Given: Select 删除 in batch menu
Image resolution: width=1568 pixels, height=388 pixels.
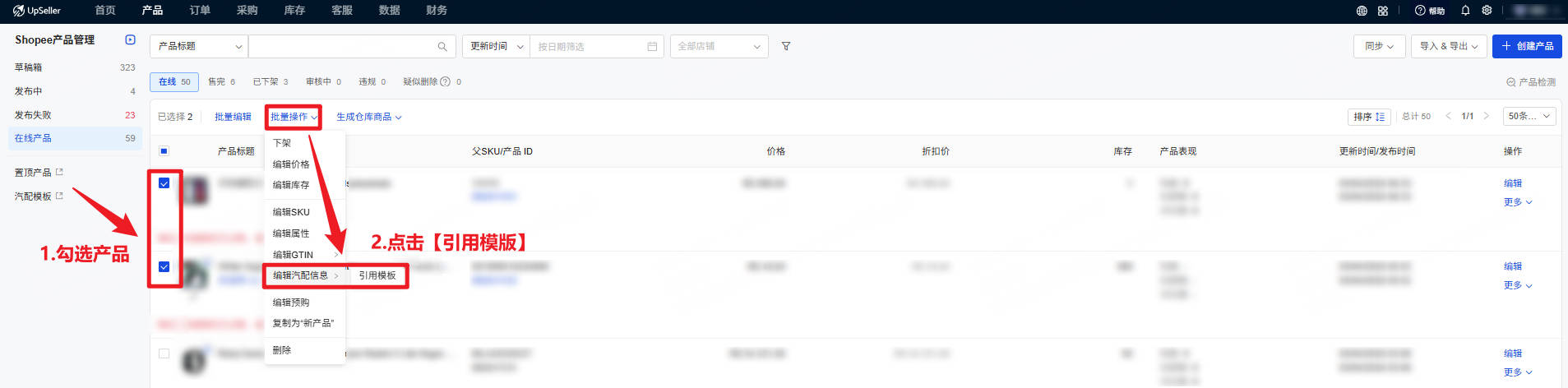Looking at the screenshot, I should tap(304, 350).
